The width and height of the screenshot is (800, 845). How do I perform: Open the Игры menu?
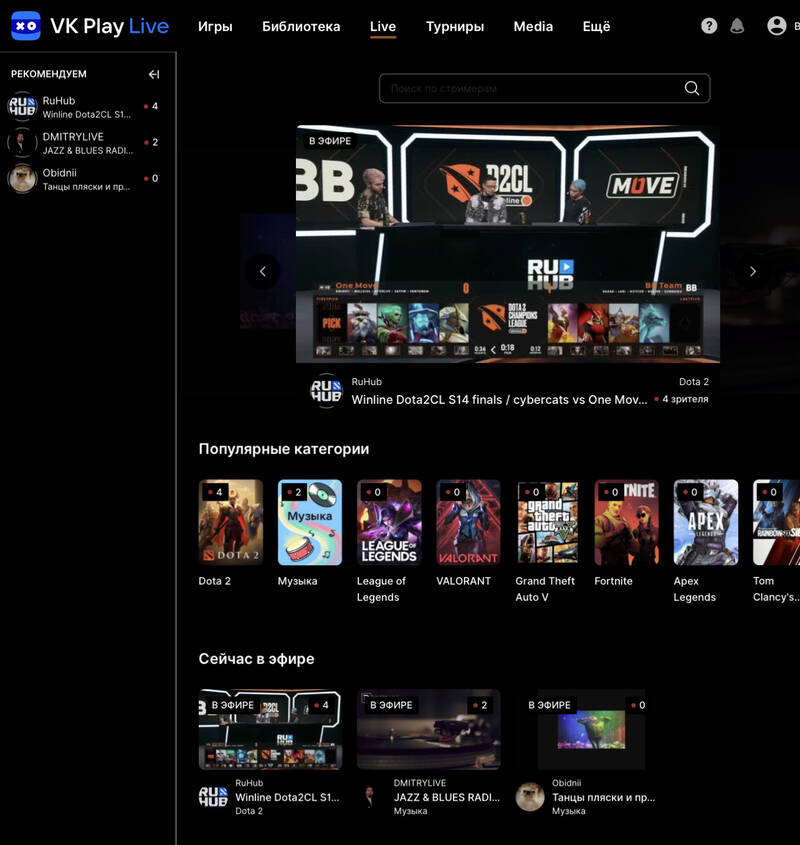click(x=215, y=26)
